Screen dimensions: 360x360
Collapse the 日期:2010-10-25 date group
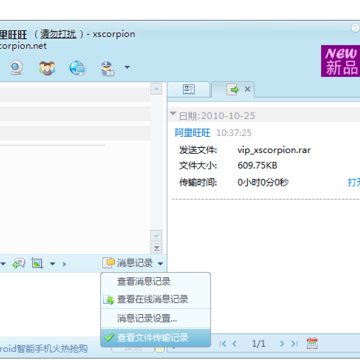click(173, 114)
